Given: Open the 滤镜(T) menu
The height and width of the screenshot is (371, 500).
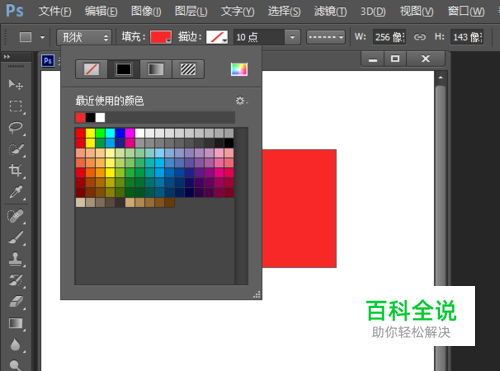Looking at the screenshot, I should pos(330,11).
